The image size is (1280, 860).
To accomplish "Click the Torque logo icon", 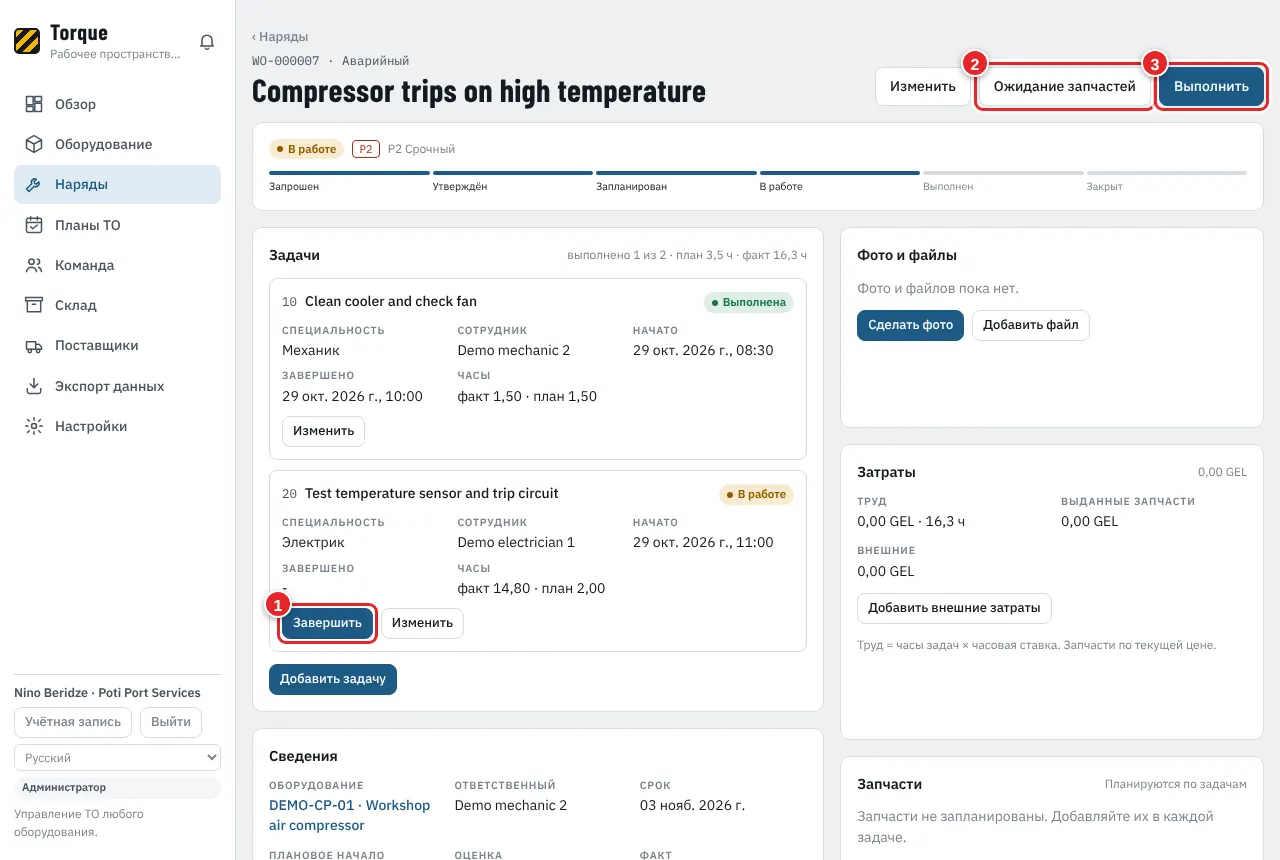I will [27, 41].
